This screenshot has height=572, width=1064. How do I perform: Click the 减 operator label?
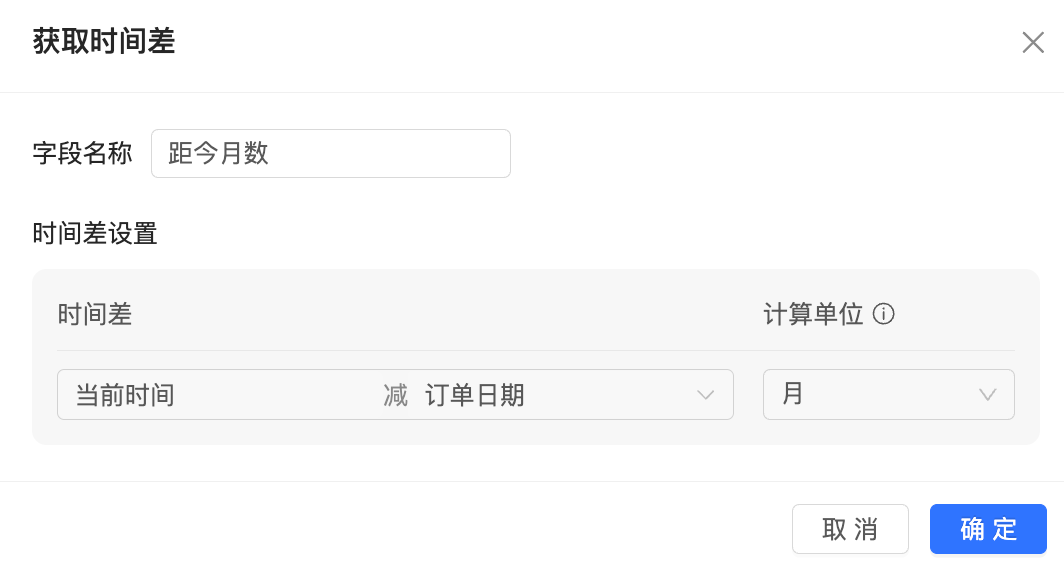coord(396,395)
